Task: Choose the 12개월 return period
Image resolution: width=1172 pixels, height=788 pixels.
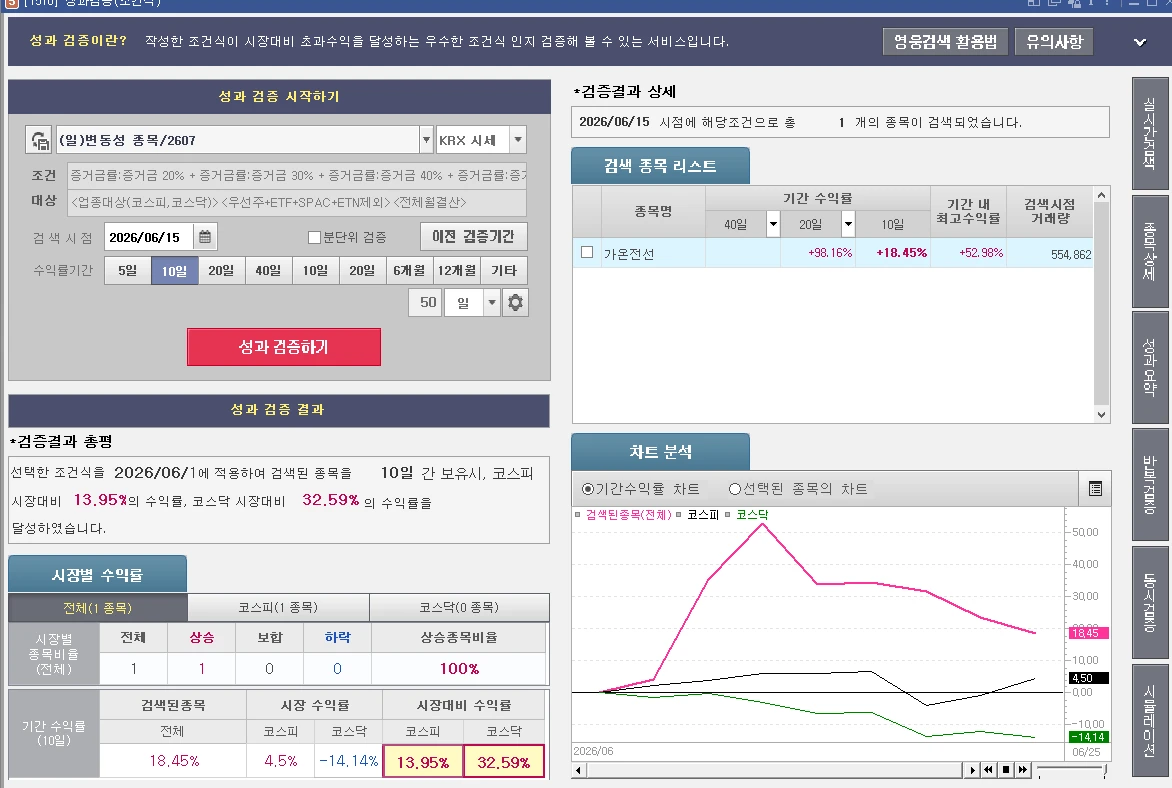Action: [457, 271]
